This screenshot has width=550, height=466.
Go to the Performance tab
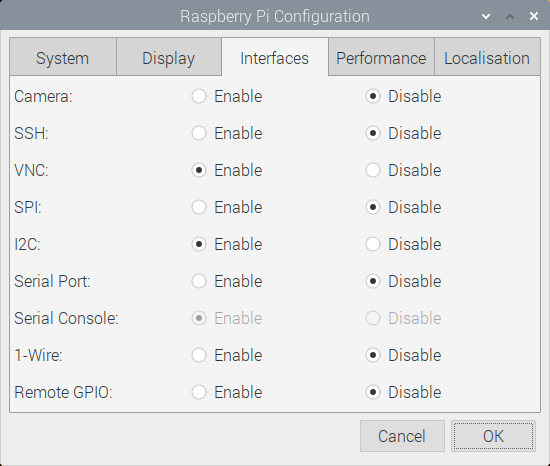click(x=381, y=58)
